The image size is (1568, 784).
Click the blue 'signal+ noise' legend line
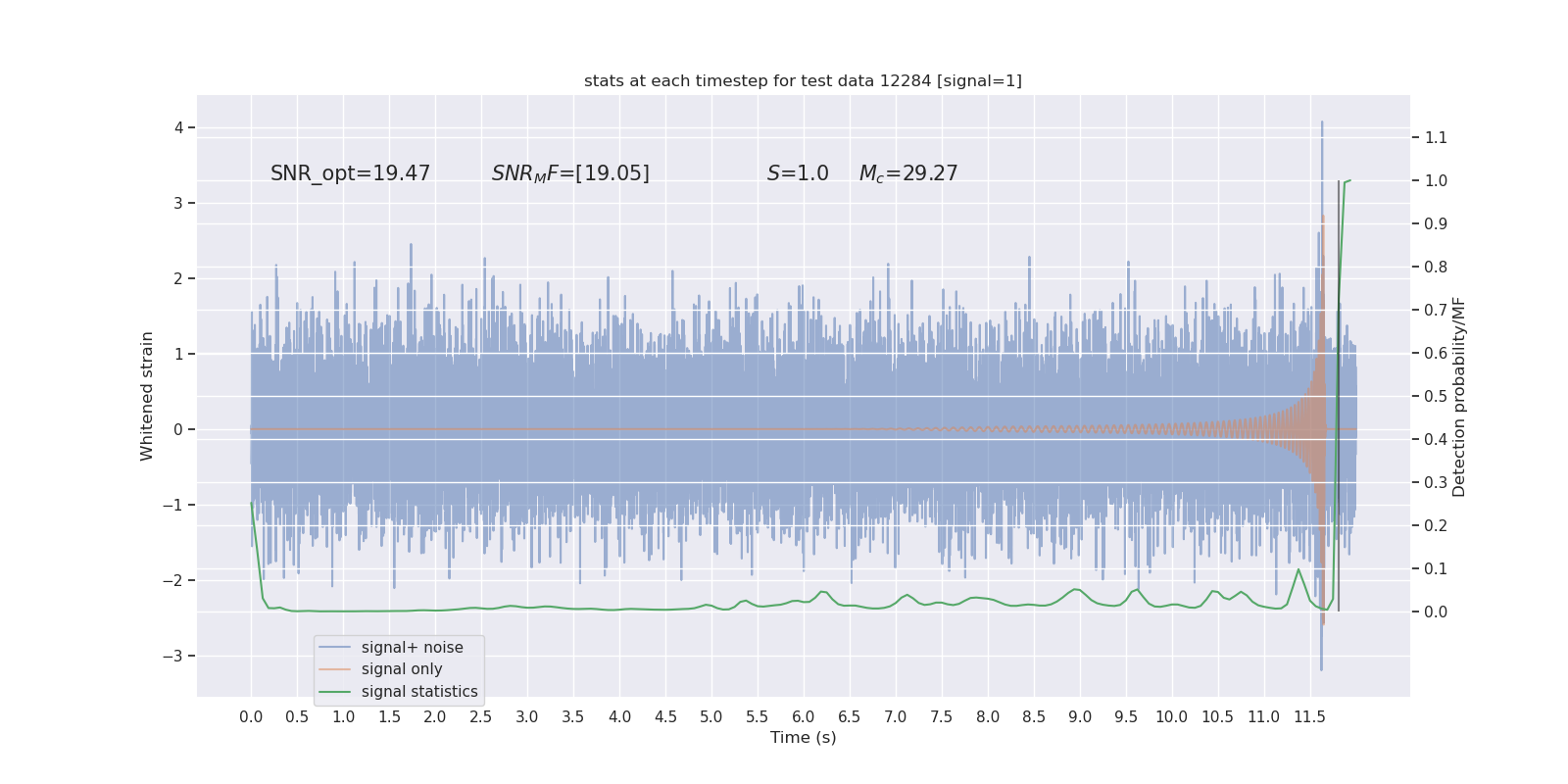pyautogui.click(x=334, y=648)
